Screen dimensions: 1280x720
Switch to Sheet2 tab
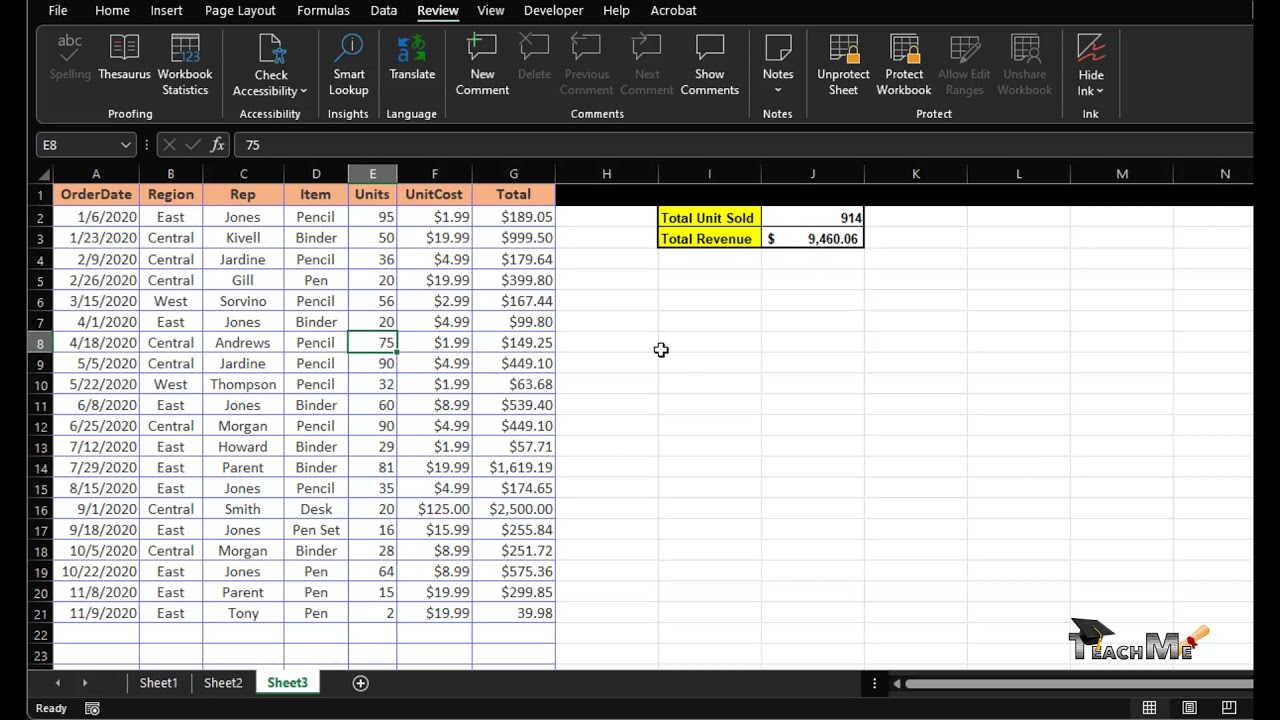[x=223, y=683]
